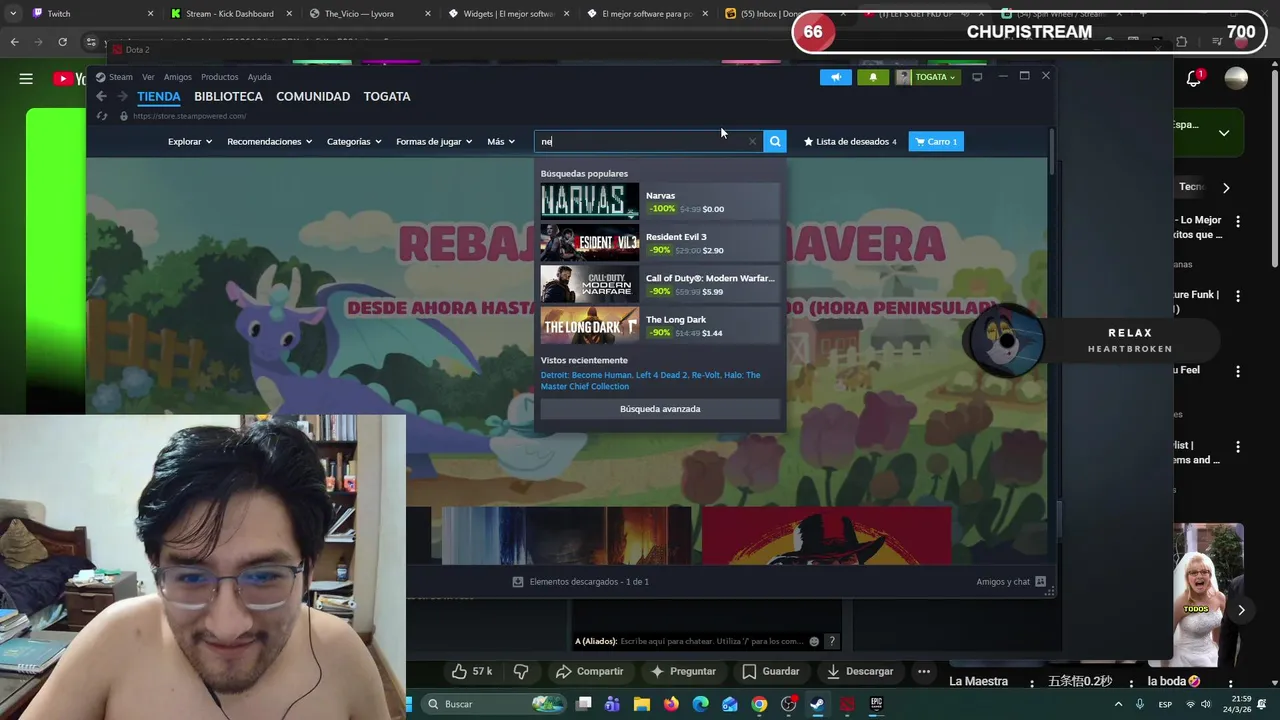Click Preguntar under the YouTube video

point(683,671)
